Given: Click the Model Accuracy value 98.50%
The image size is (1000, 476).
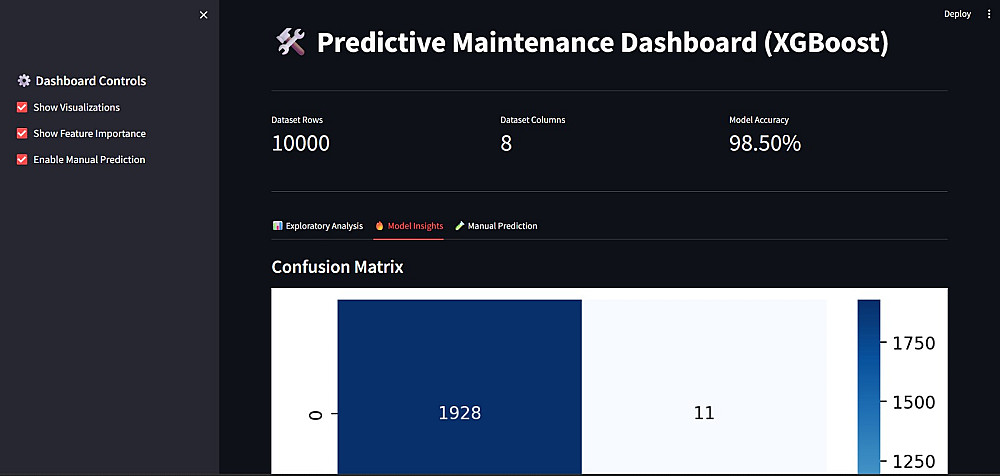Looking at the screenshot, I should (x=765, y=144).
